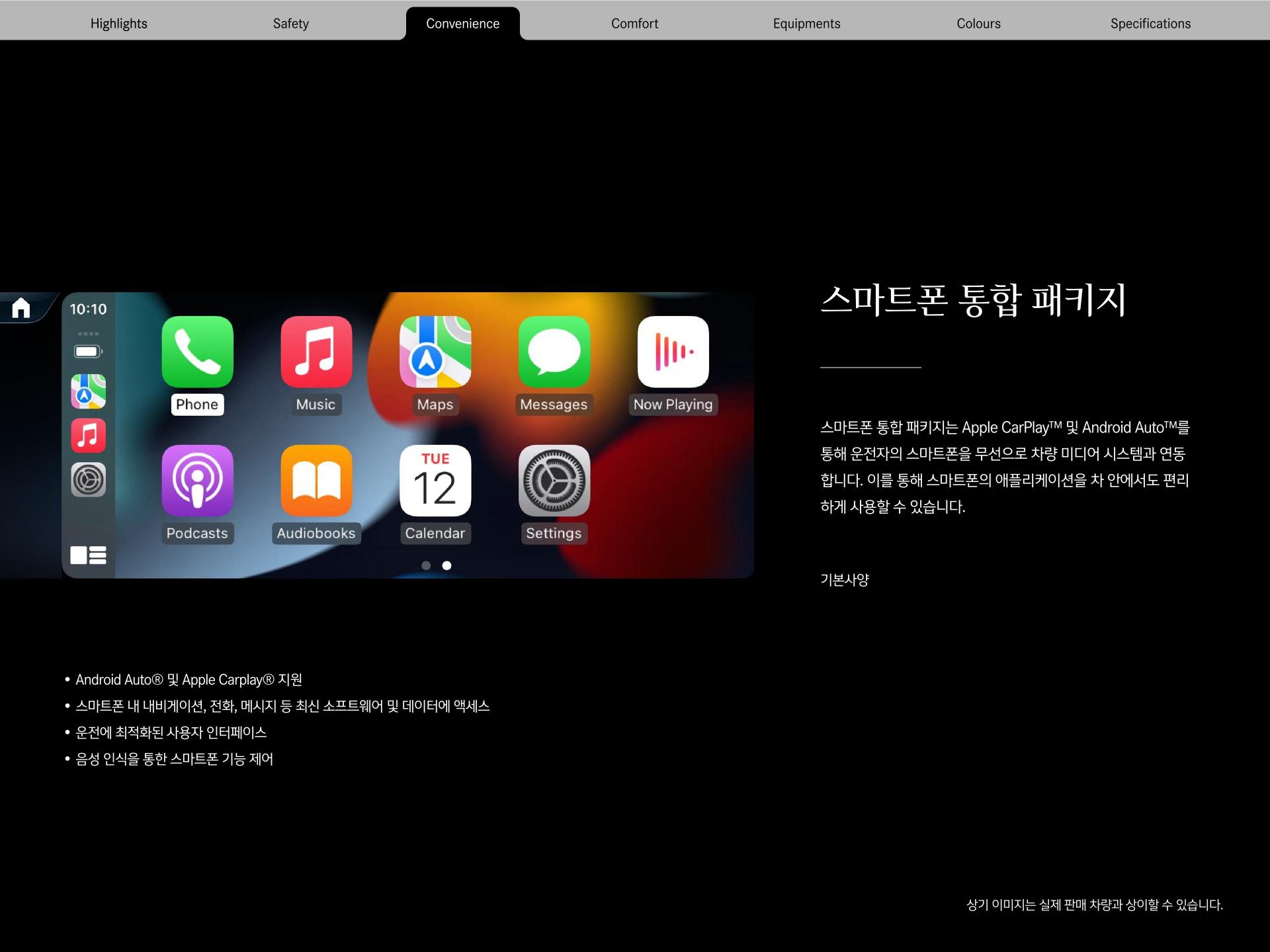The width and height of the screenshot is (1270, 952).
Task: Click the heading 스마트폰 통합 패키지
Action: click(x=973, y=300)
